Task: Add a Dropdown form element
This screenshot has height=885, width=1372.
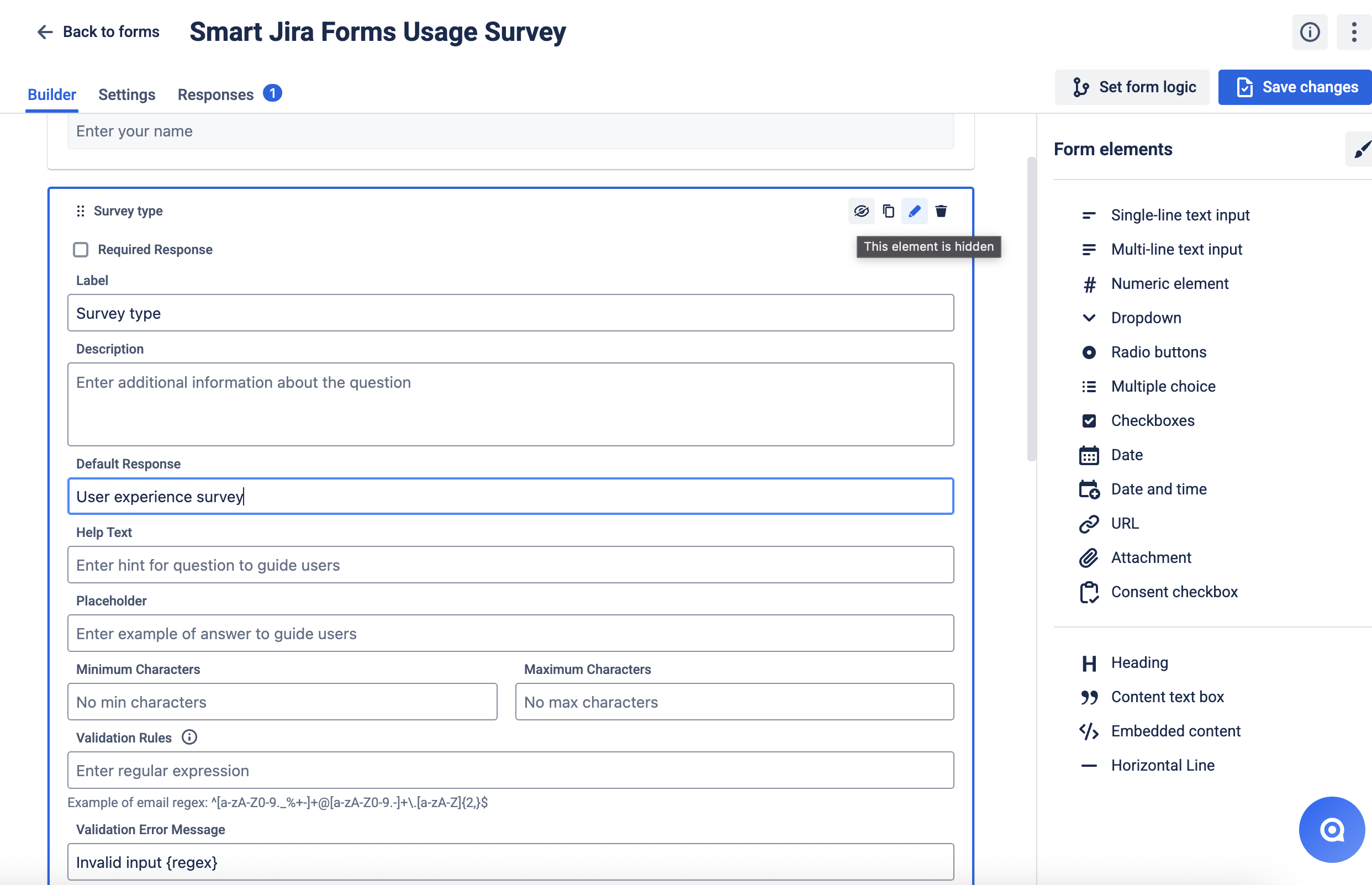Action: (x=1145, y=318)
